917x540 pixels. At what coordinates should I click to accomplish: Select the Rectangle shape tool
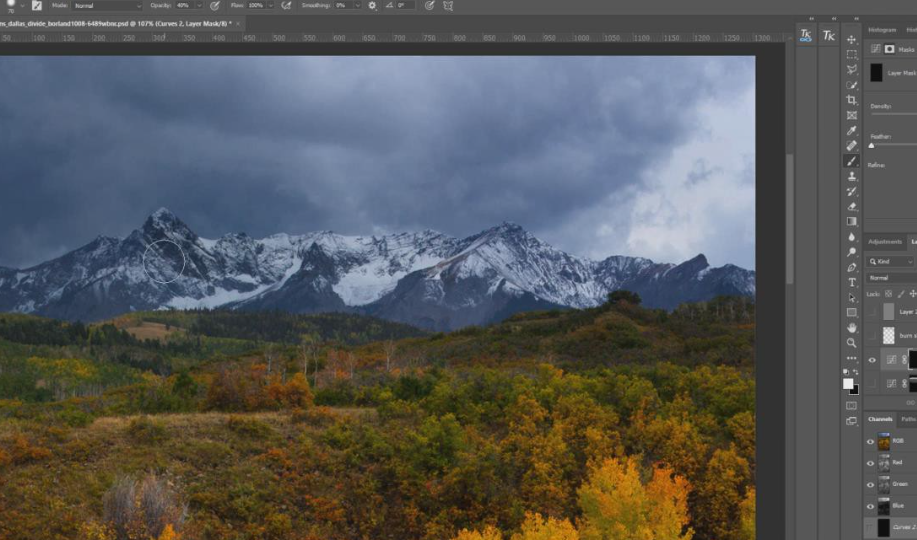pyautogui.click(x=852, y=312)
